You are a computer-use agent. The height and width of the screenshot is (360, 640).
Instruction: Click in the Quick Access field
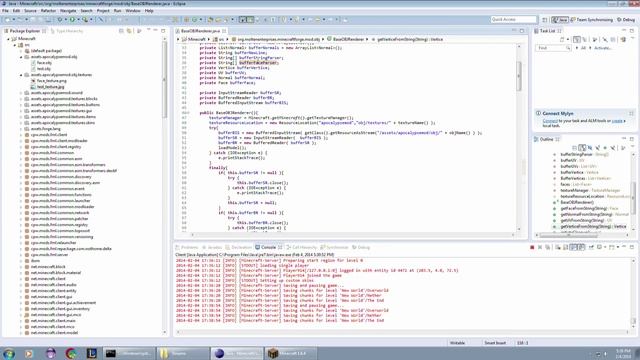pos(513,19)
